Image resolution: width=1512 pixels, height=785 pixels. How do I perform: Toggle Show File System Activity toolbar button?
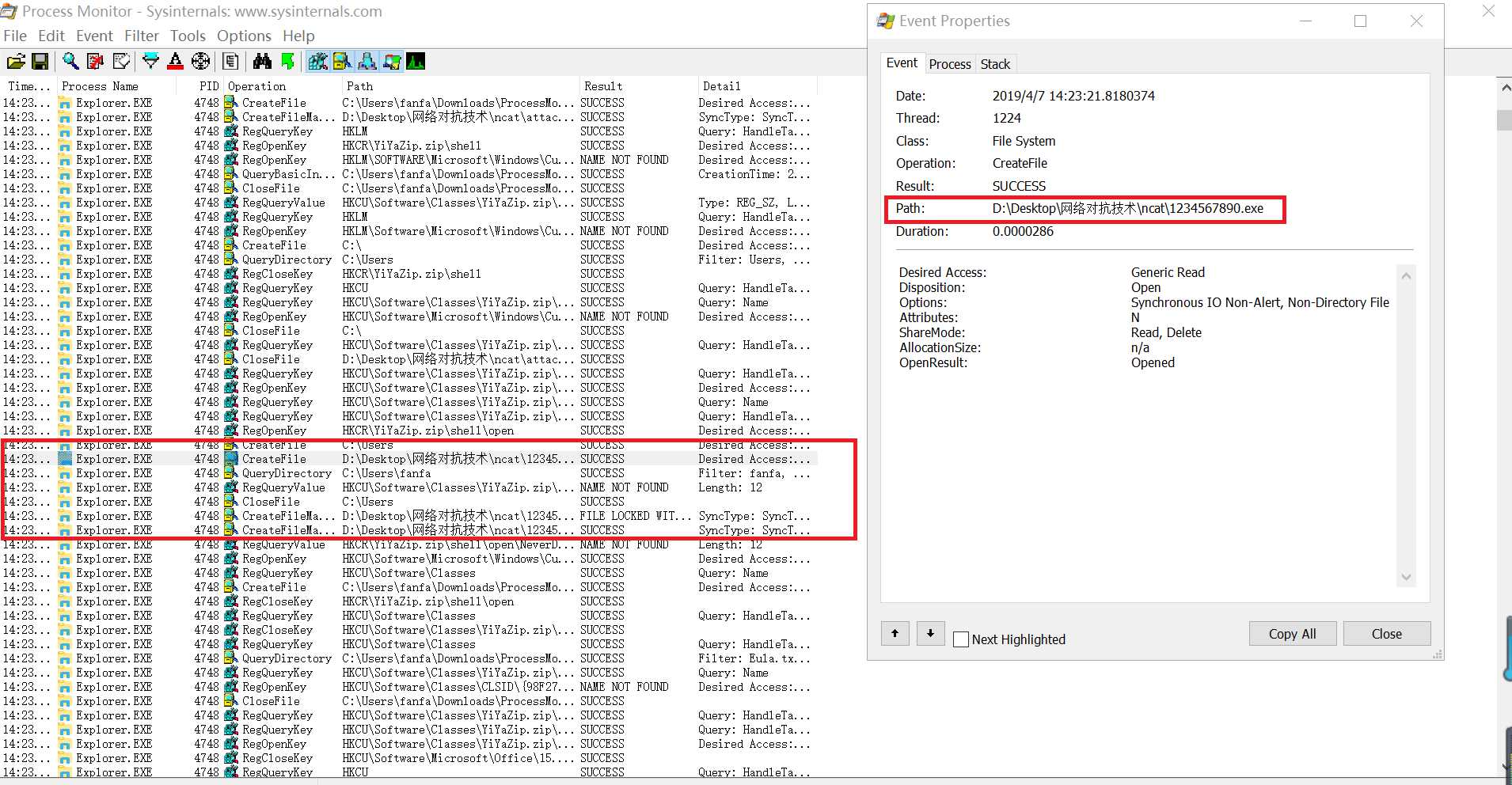342,61
